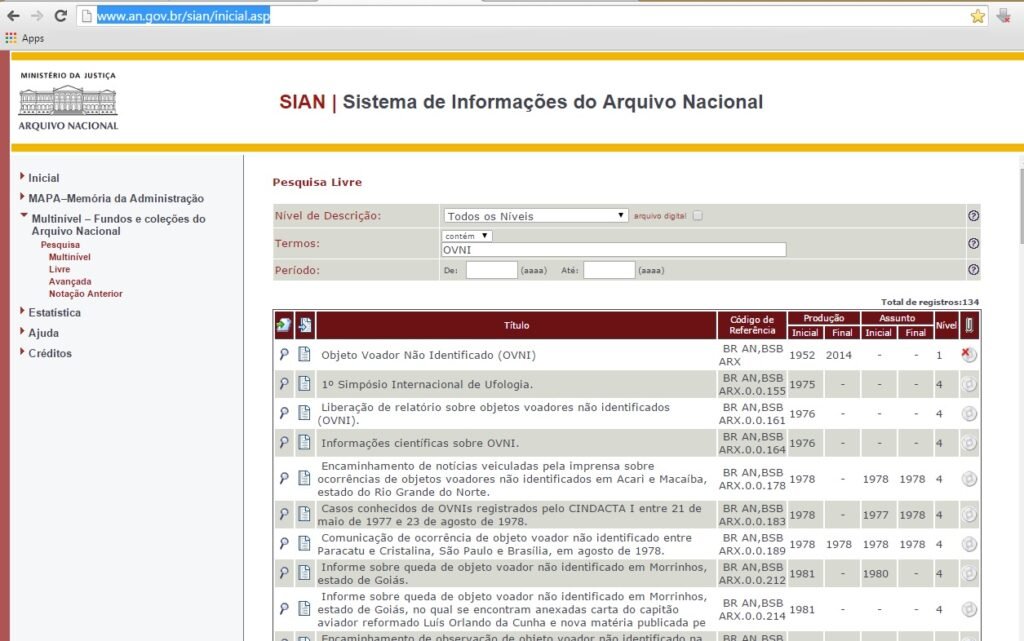The height and width of the screenshot is (641, 1024).
Task: Open magnifier for 1º Simpósio Internacional de Ufologia
Action: coord(284,384)
